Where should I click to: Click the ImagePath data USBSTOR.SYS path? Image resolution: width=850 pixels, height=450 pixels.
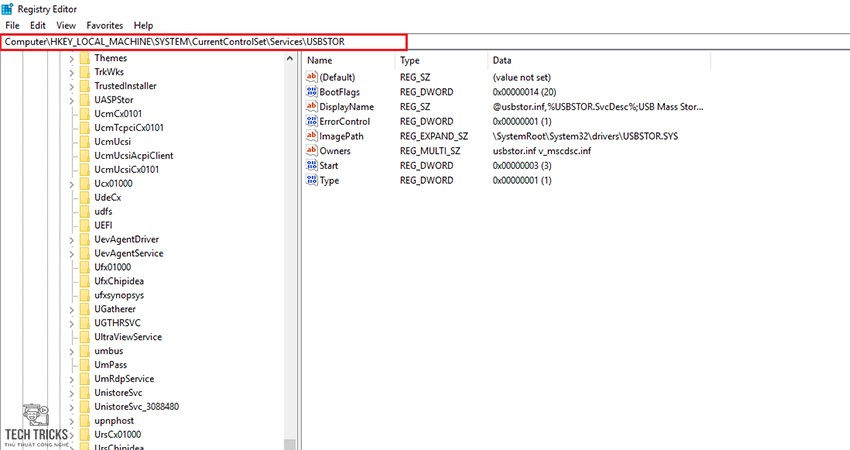[585, 136]
